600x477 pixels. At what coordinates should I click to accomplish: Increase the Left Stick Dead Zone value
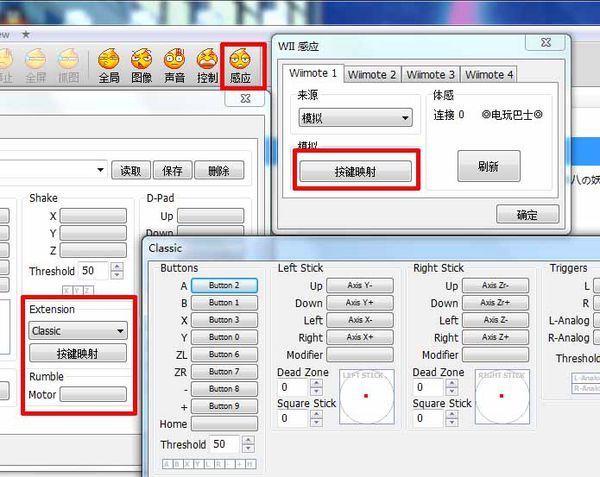(x=316, y=383)
